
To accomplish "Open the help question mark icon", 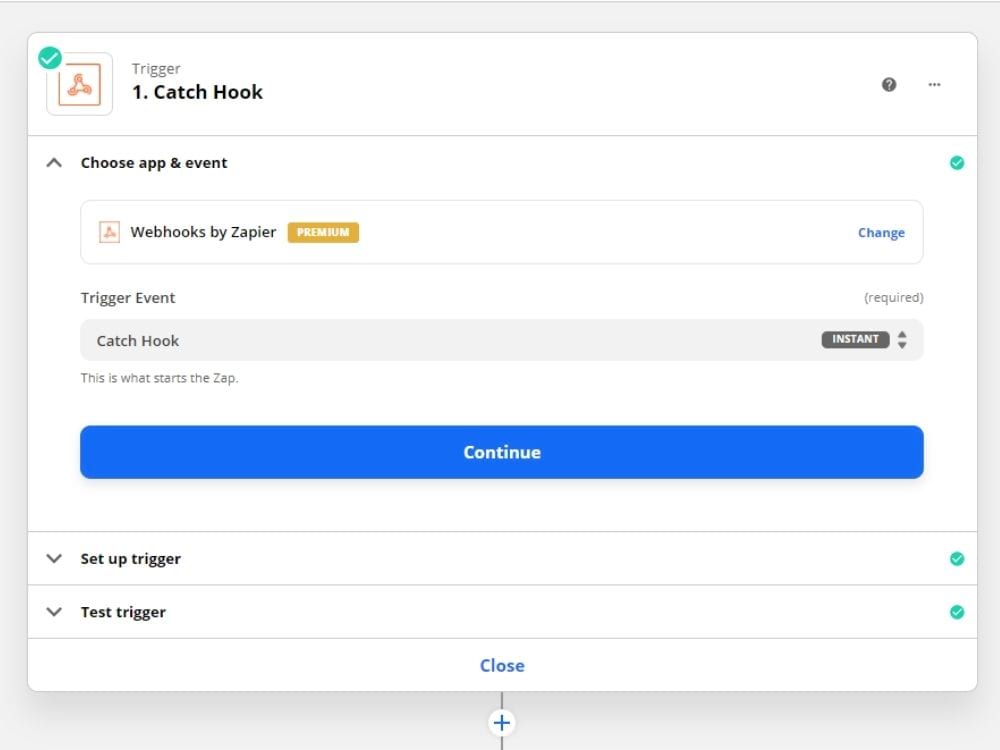I will coord(888,84).
